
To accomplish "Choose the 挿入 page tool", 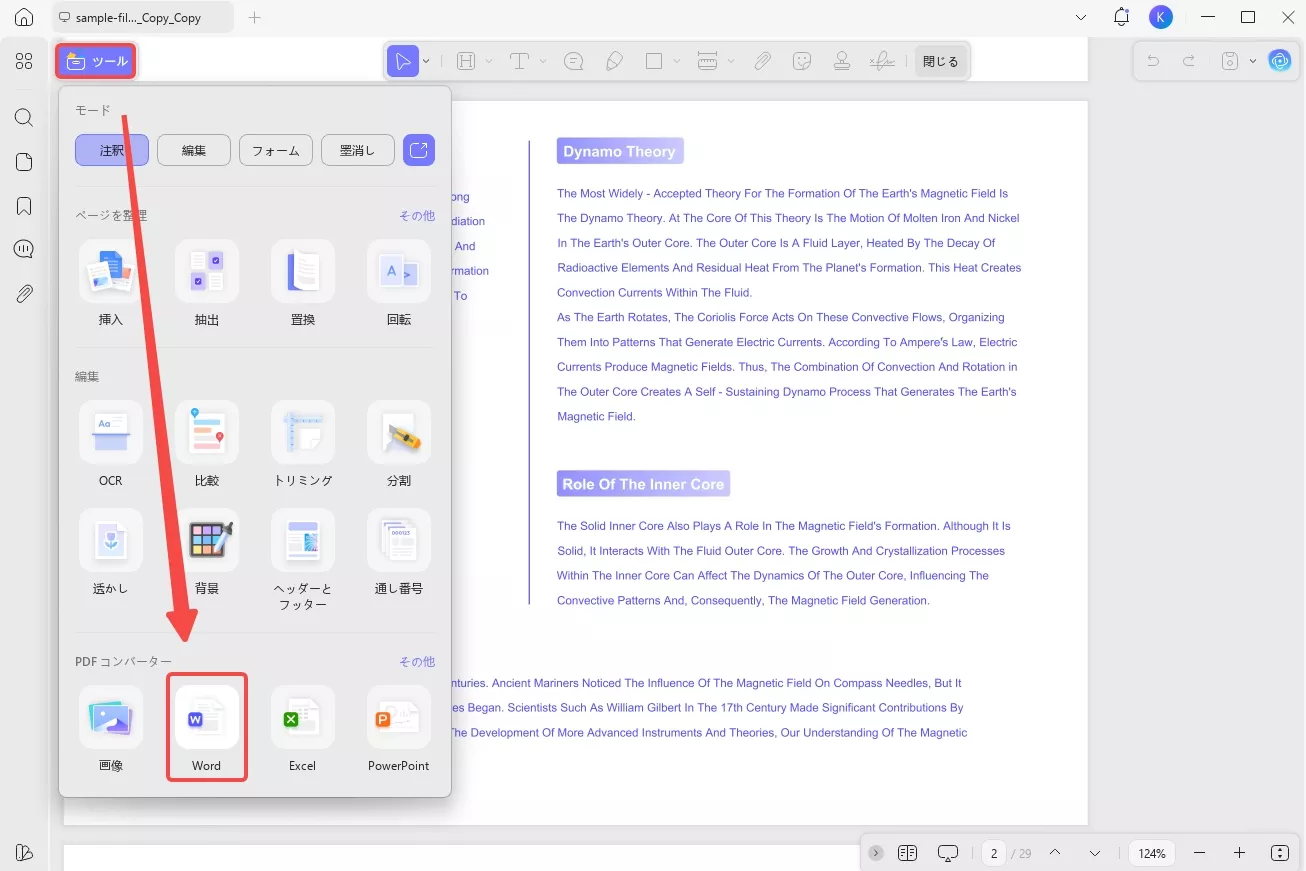I will coord(111,284).
